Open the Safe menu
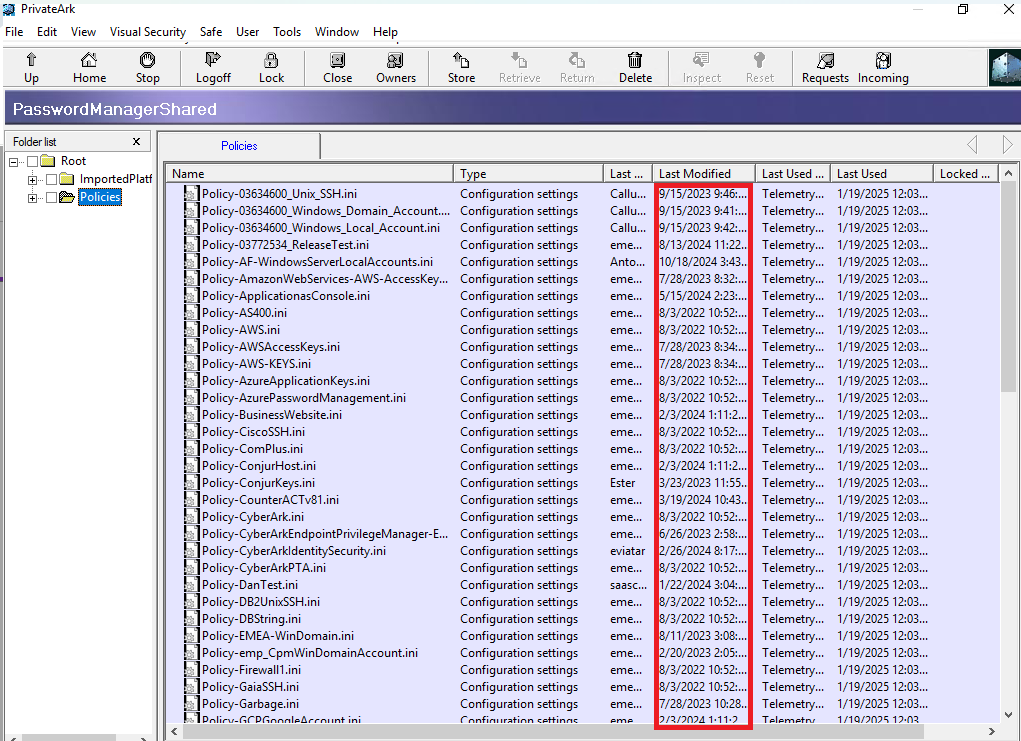The image size is (1021, 741). [210, 31]
